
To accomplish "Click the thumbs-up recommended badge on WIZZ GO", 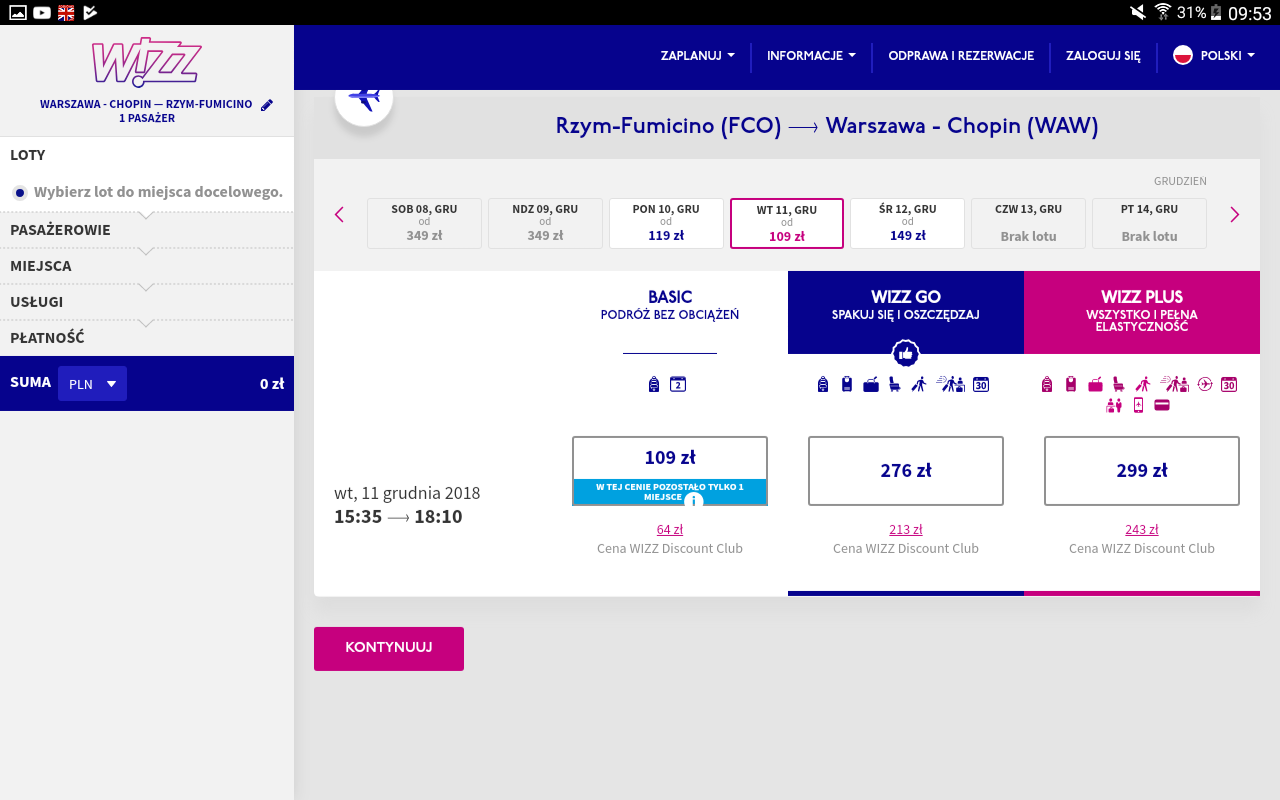I will click(906, 353).
